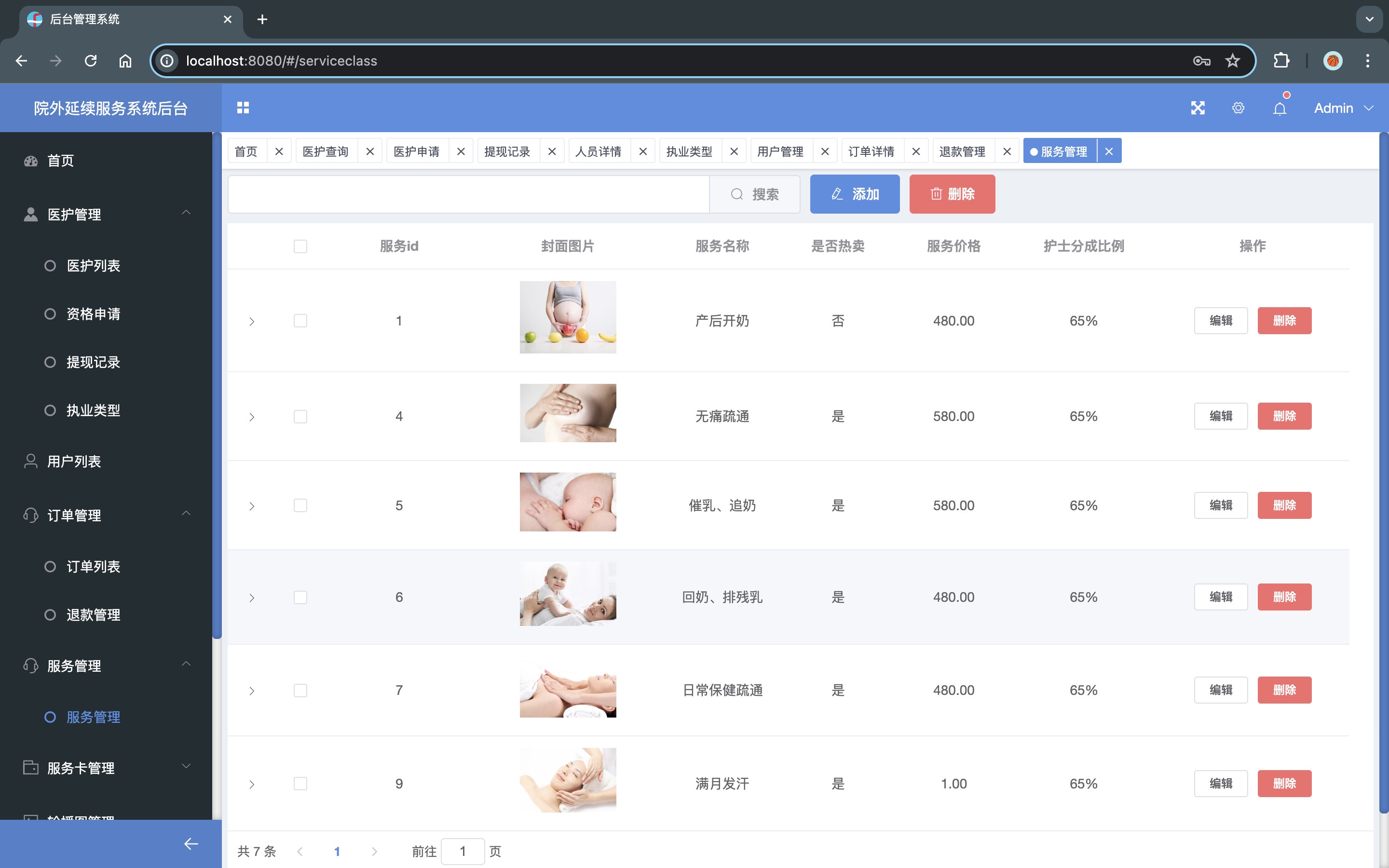Screen dimensions: 1389x868
Task: Click the red 删除 batch delete button
Action: click(x=952, y=194)
